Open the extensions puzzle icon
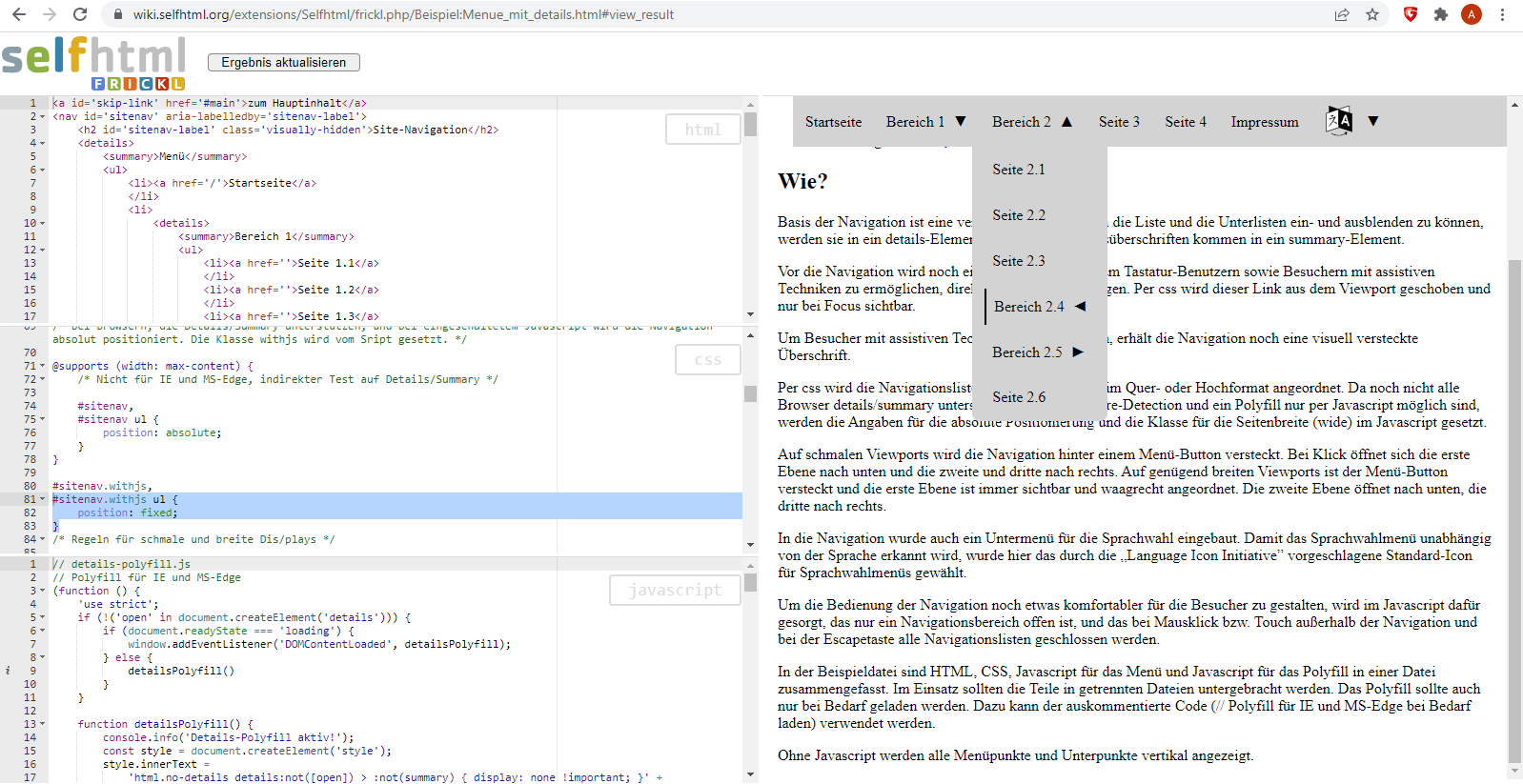1523x784 pixels. coord(1441,14)
